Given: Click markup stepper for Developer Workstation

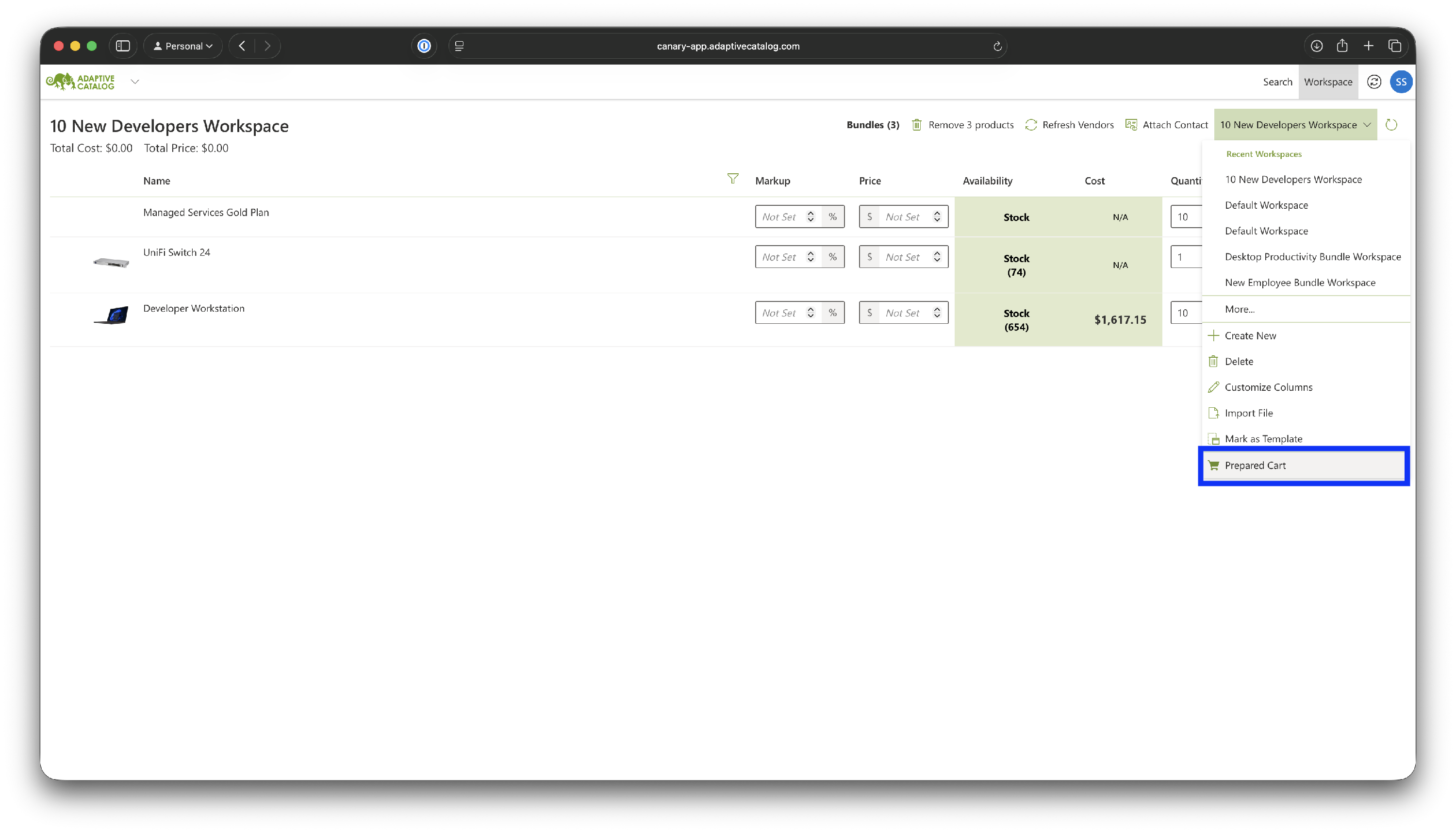Looking at the screenshot, I should [811, 313].
